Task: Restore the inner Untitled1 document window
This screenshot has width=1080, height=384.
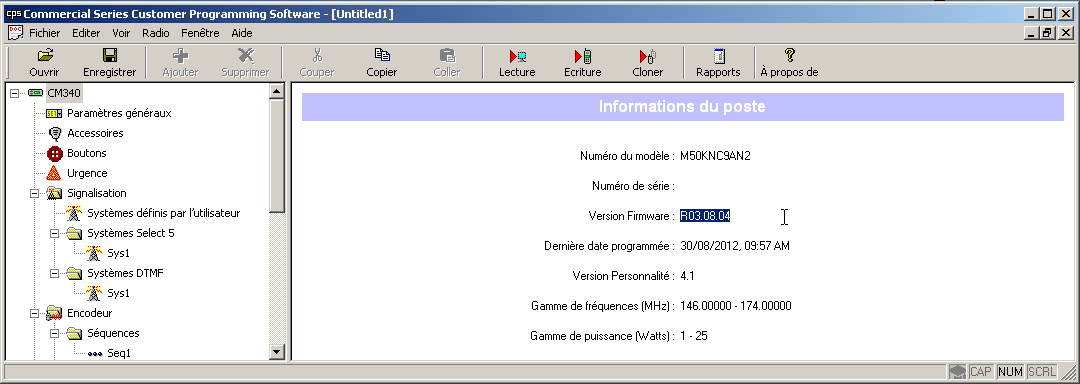Action: pos(1047,32)
